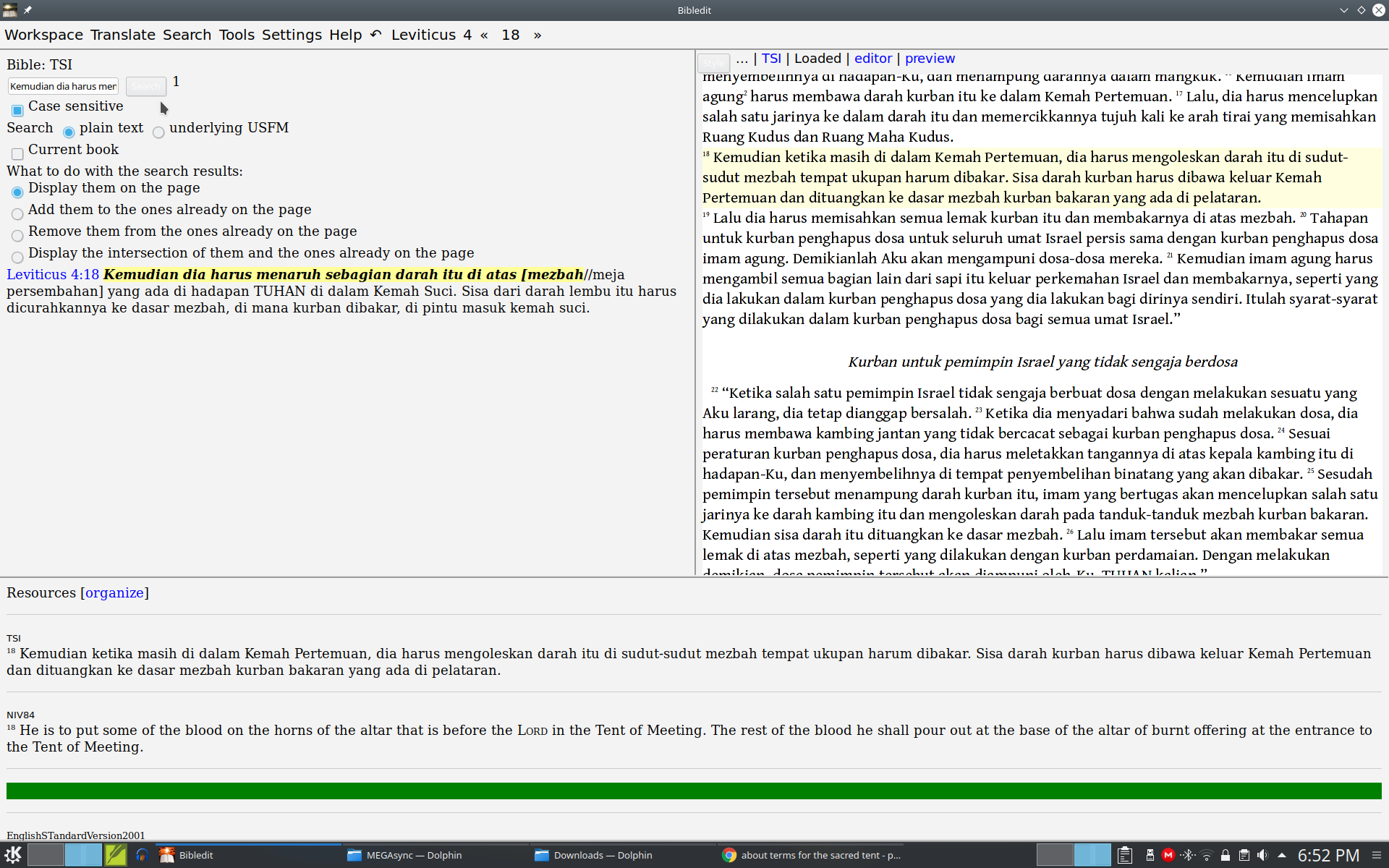The image size is (1389, 868).
Task: Enable the Current book checkbox
Action: pos(17,153)
